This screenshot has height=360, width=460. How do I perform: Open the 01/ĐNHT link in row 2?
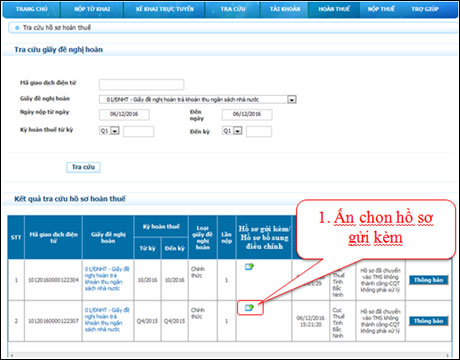107,319
